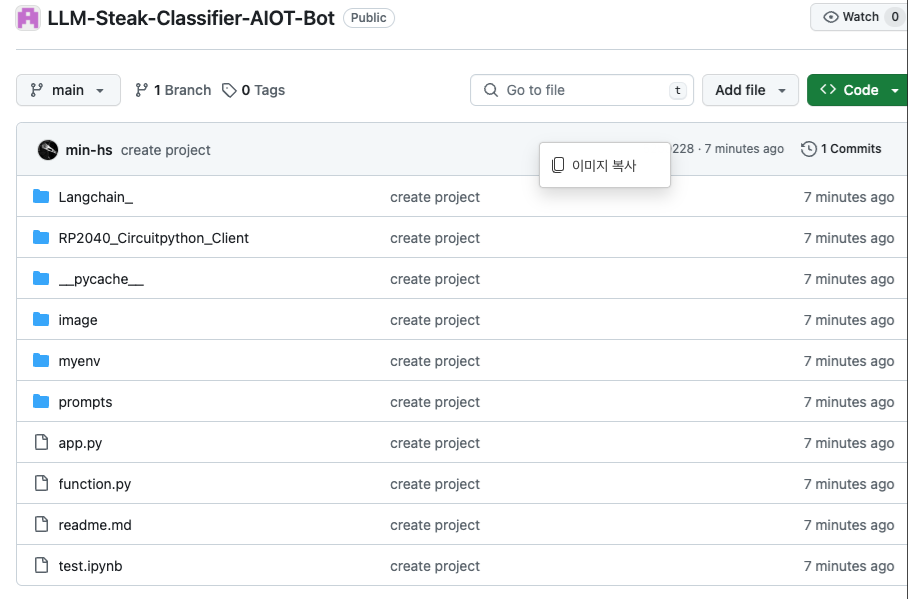Screen dimensions: 908x599
Task: Click the commits history clock icon
Action: pos(808,149)
